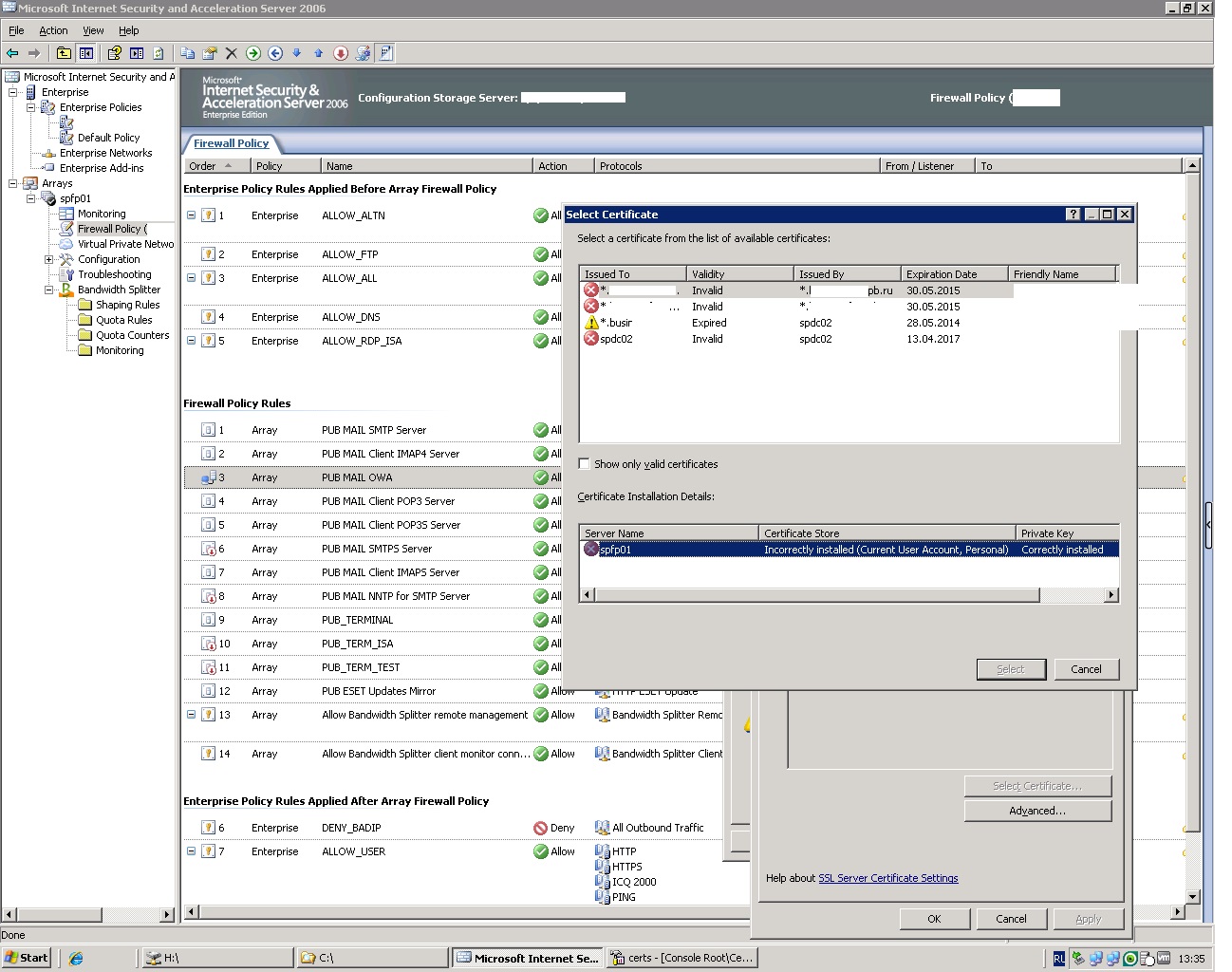The width and height of the screenshot is (1232, 972).
Task: Click the Bandwidth Splitter tree icon
Action: pyautogui.click(x=67, y=290)
